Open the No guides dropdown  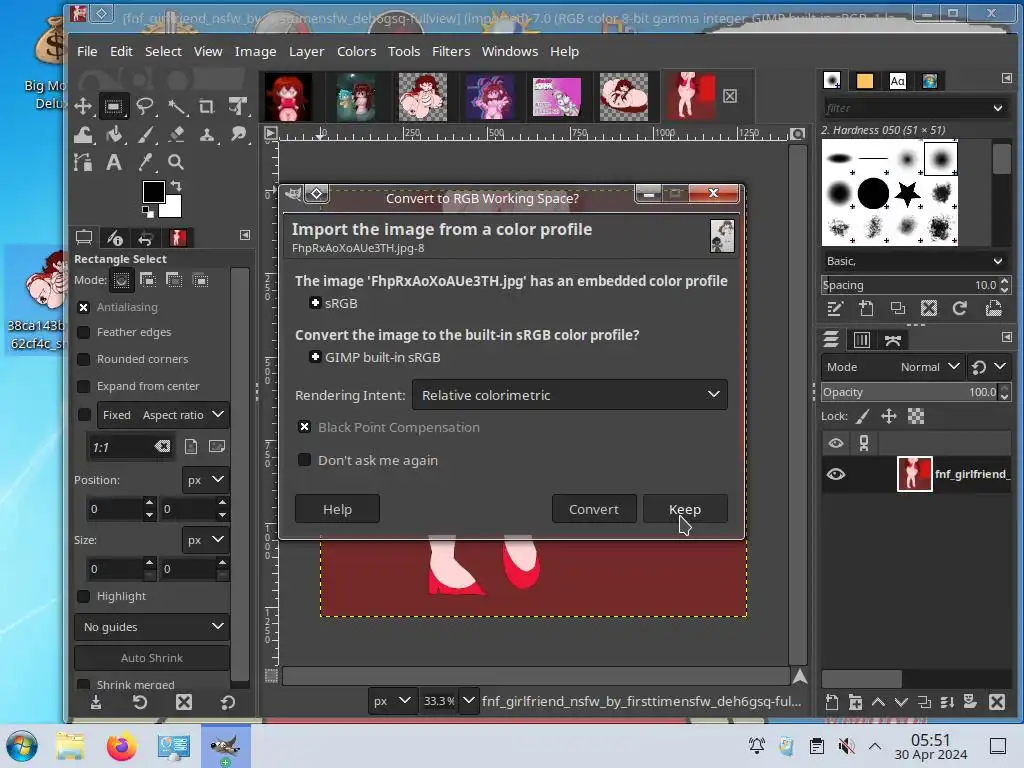point(152,627)
